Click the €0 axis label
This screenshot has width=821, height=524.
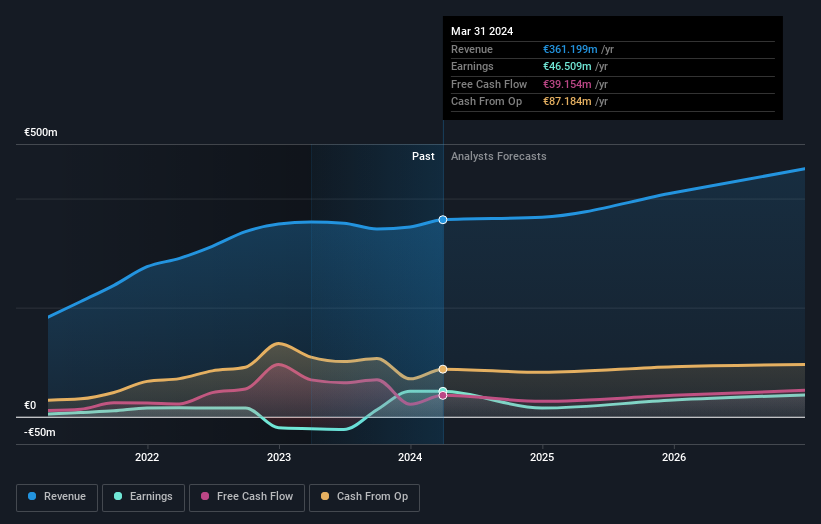30,406
